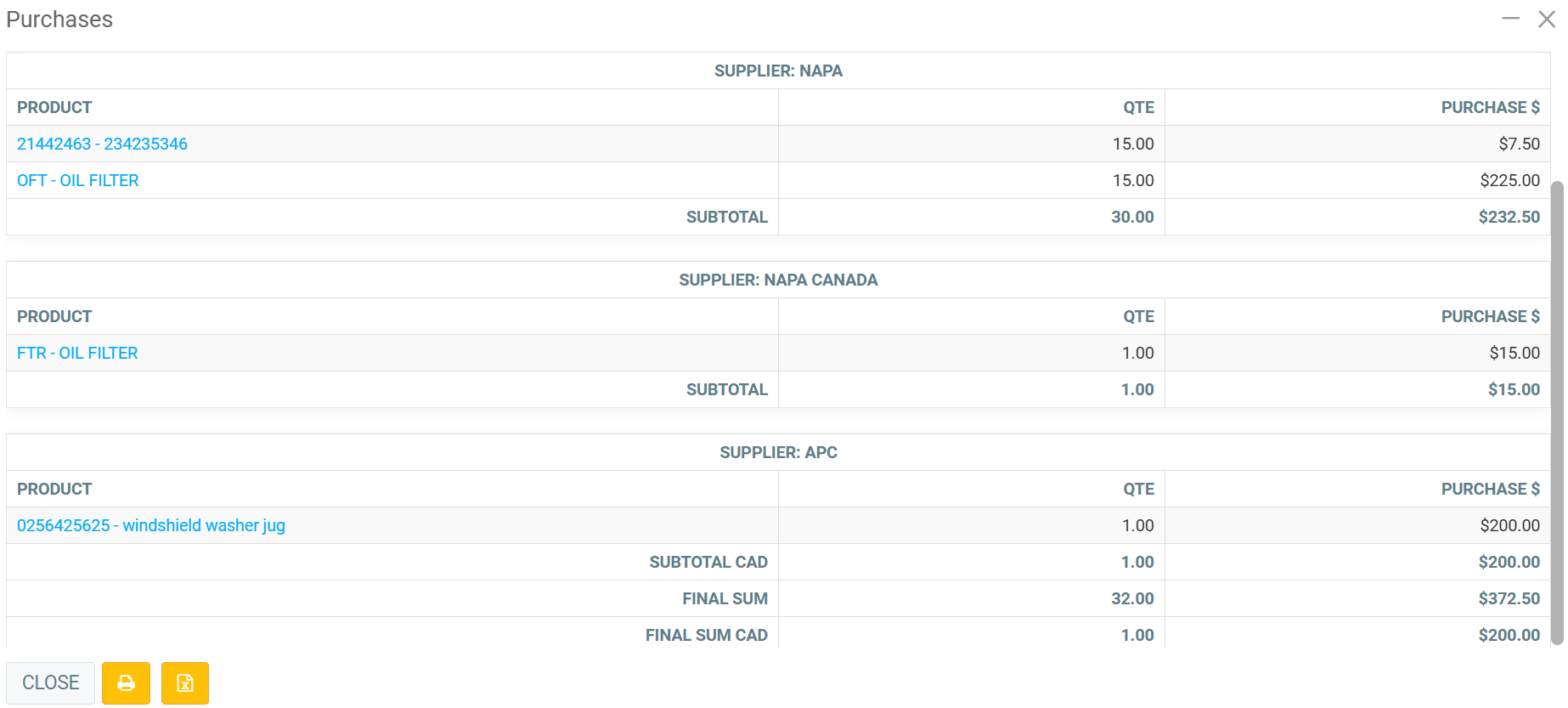1568x708 pixels.
Task: Select the $372.50 final sum amount
Action: coord(1509,598)
